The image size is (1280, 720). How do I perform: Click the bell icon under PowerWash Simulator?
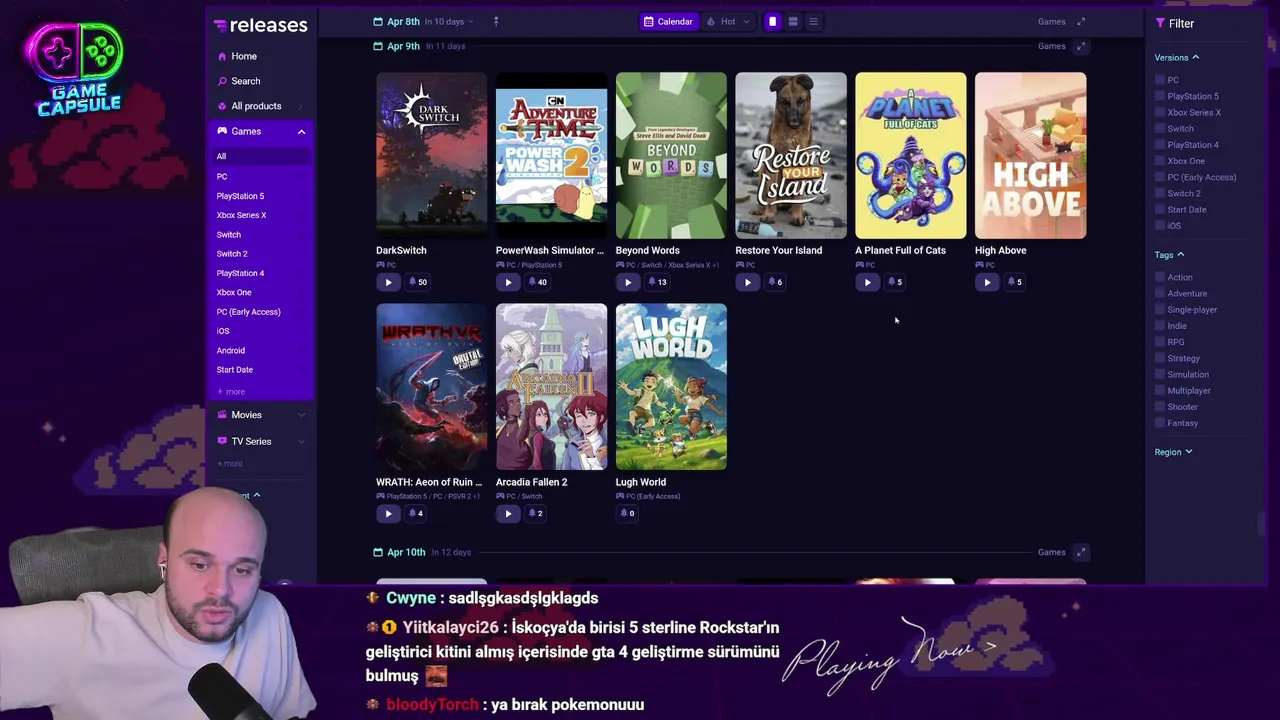point(537,282)
